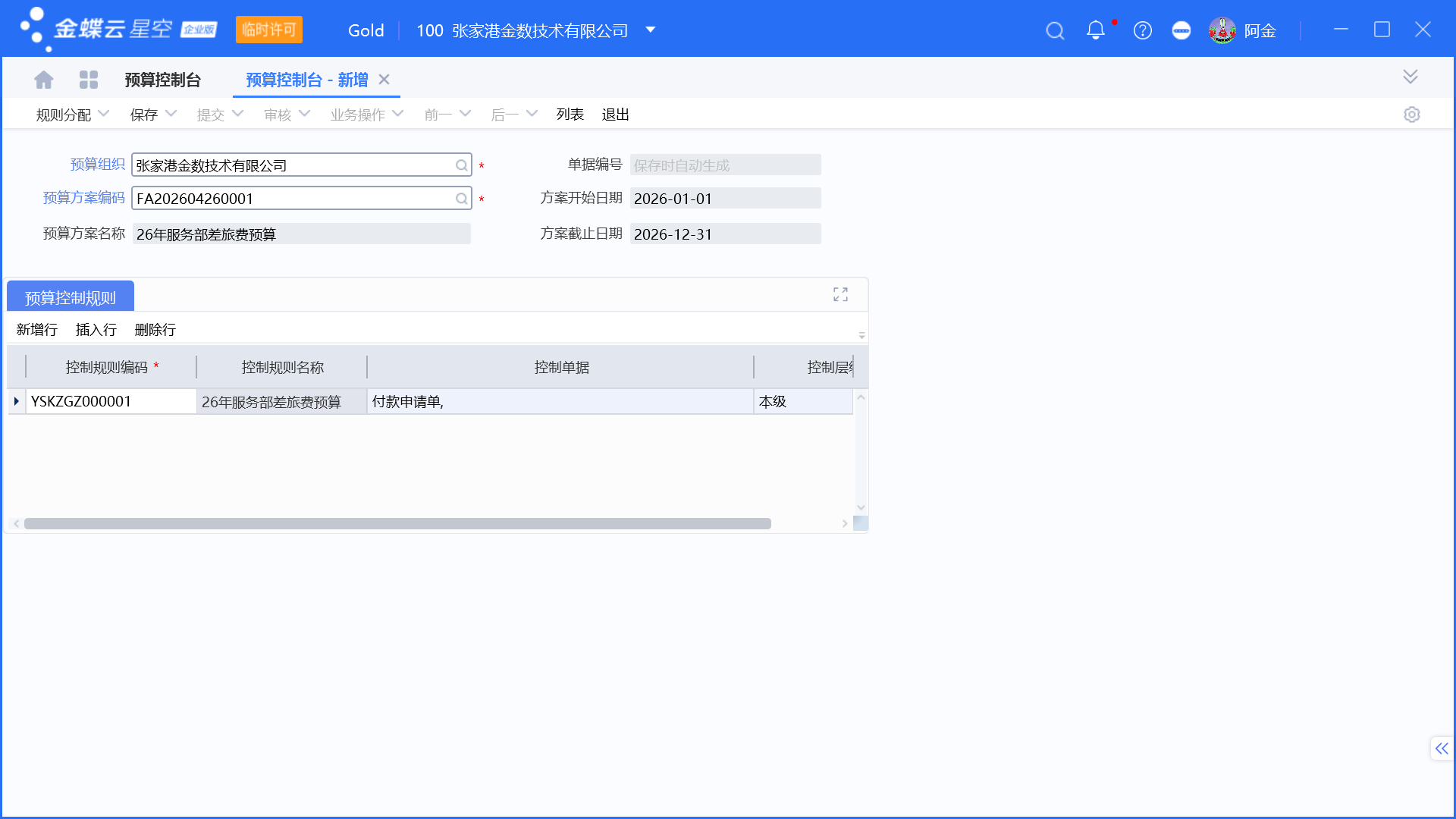This screenshot has height=819, width=1456.
Task: Select cell 26年服务部差旅费预算 in the grid
Action: (282, 402)
